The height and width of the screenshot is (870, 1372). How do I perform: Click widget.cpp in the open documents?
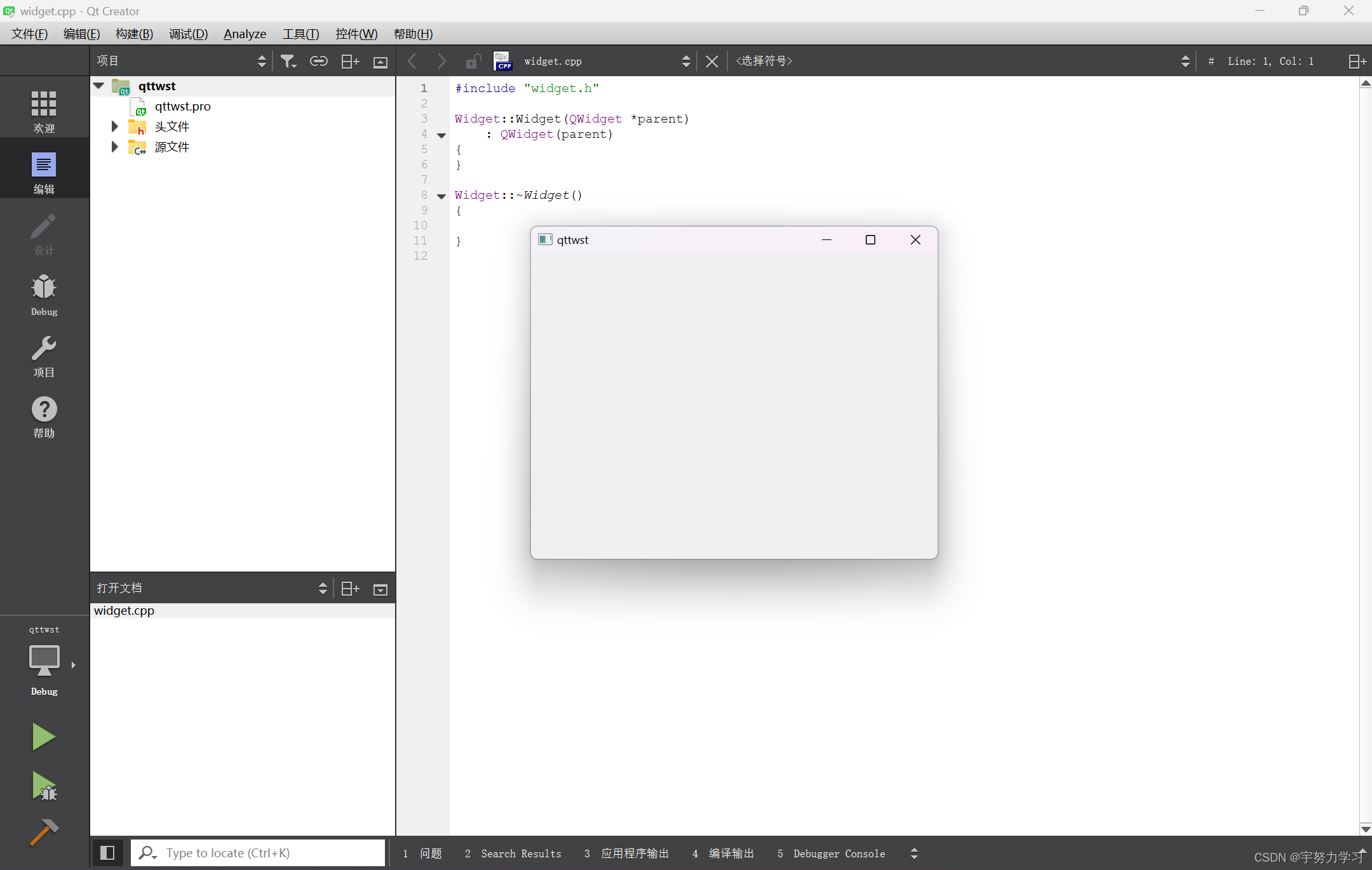[x=124, y=610]
